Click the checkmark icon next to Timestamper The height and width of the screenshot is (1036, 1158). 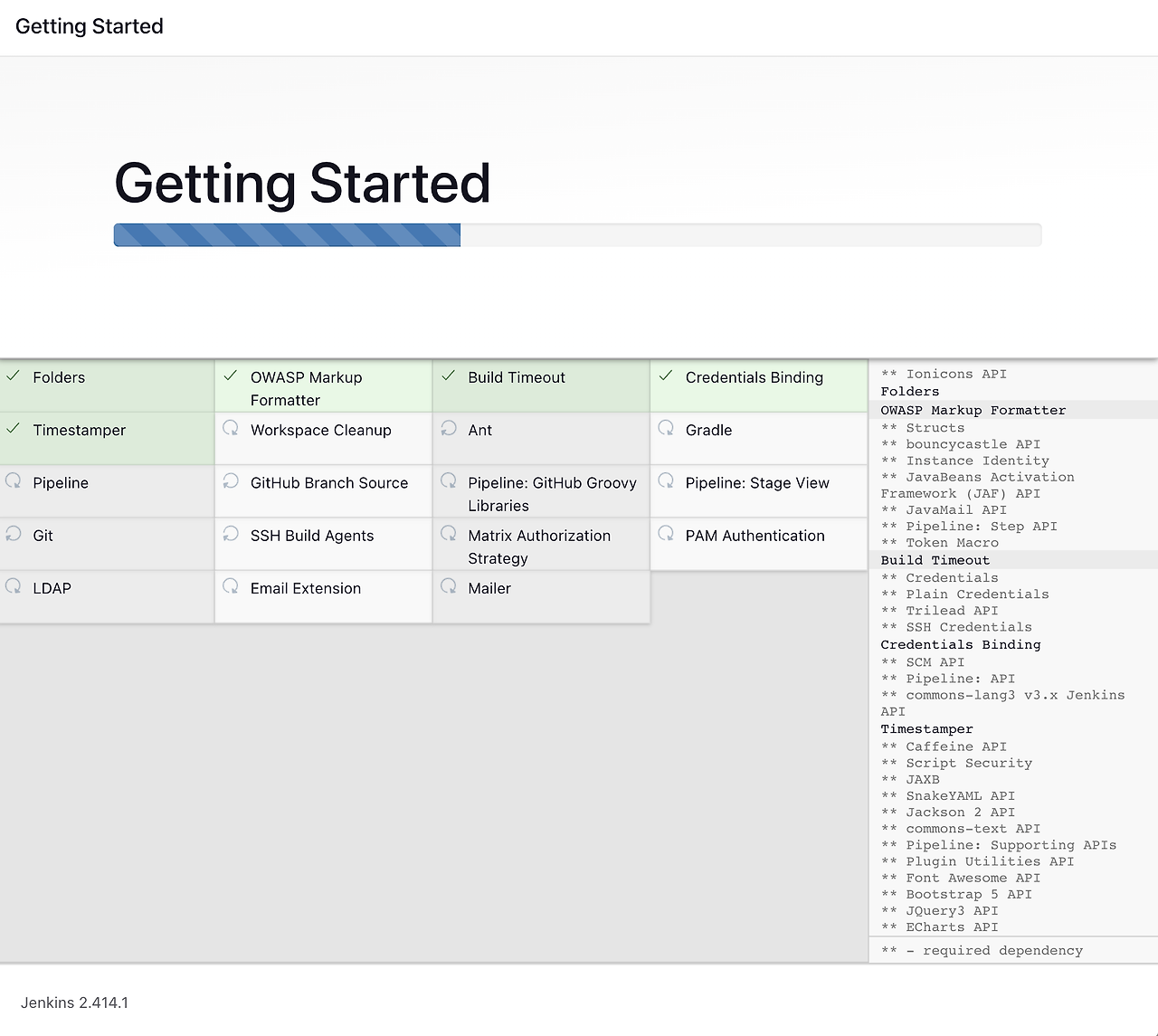click(x=14, y=428)
